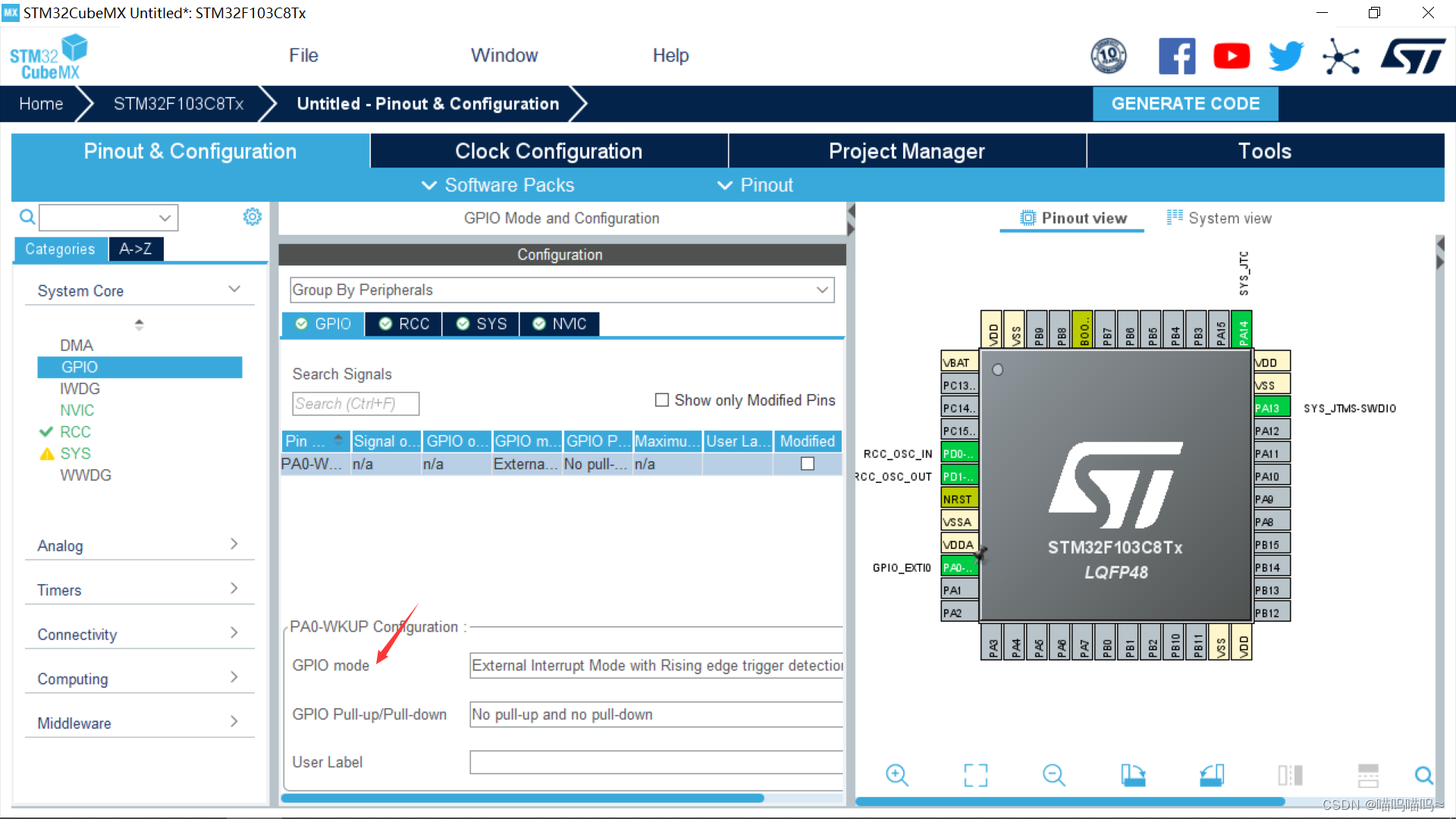Switch to System view
1456x819 pixels.
pos(1219,218)
